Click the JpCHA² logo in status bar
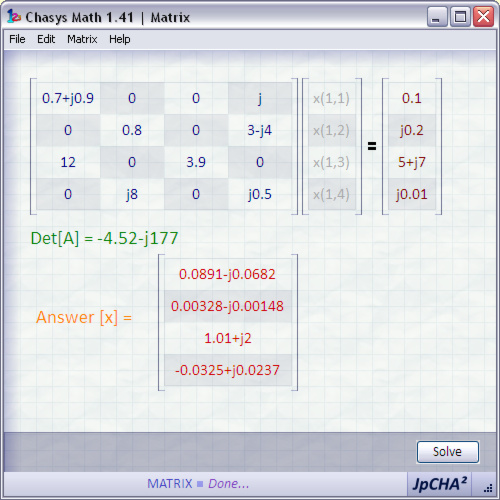Image resolution: width=500 pixels, height=500 pixels. tap(439, 484)
